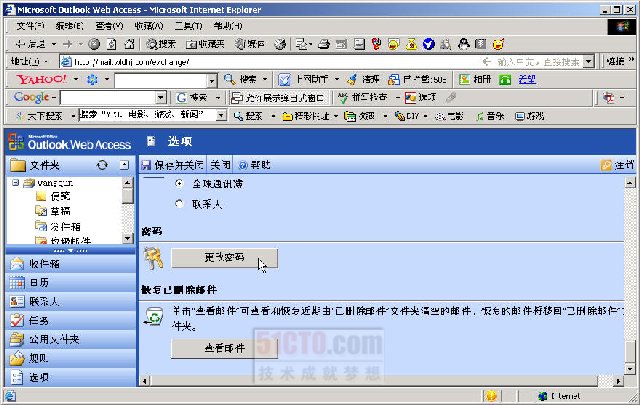Open the File (文件) menu
Image resolution: width=640 pixels, height=405 pixels.
click(x=30, y=25)
